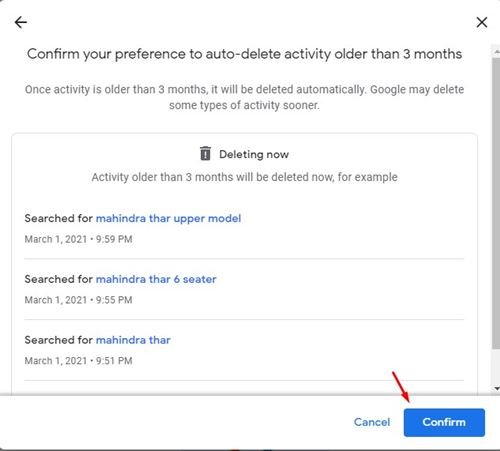Confirm auto-delete of older activity
Screen dimensions: 500x451
444,422
